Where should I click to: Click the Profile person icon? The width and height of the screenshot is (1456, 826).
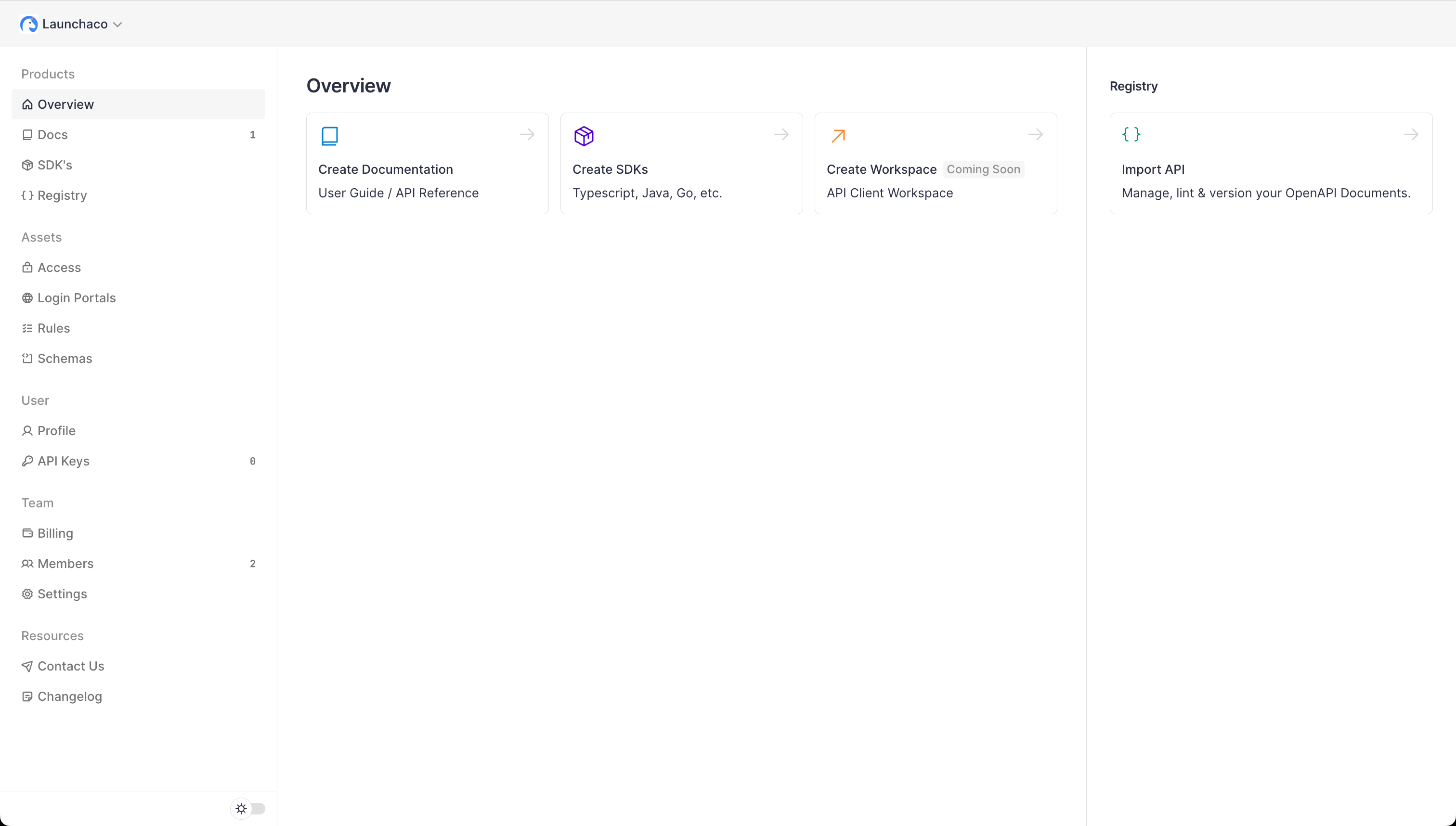click(x=27, y=431)
